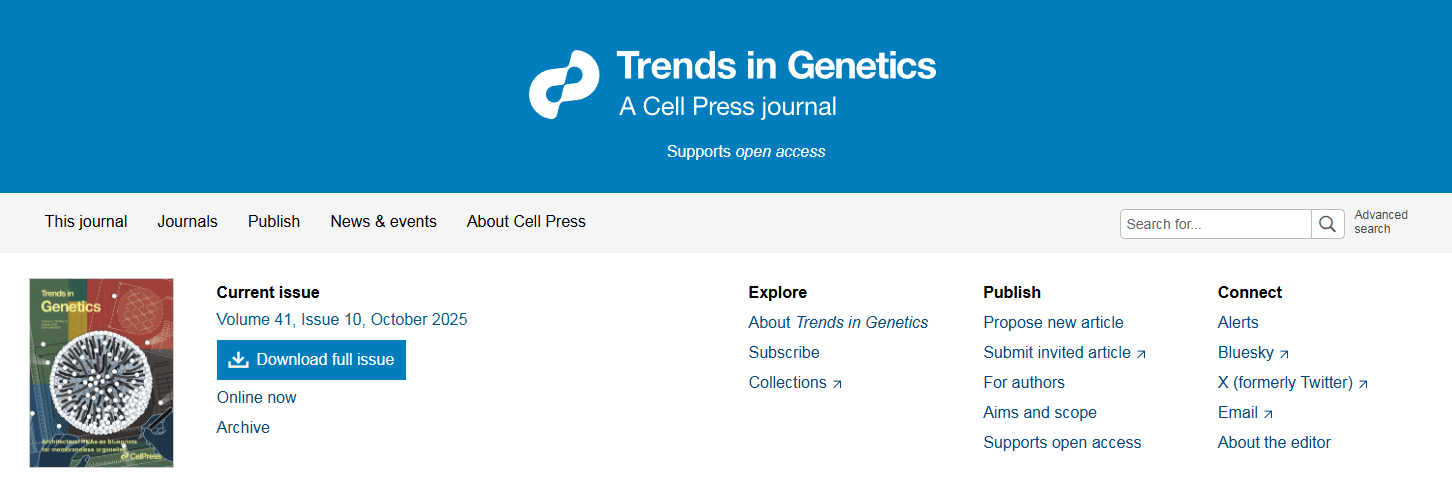Image resolution: width=1452 pixels, height=499 pixels.
Task: Go to the Archive link
Action: (243, 428)
